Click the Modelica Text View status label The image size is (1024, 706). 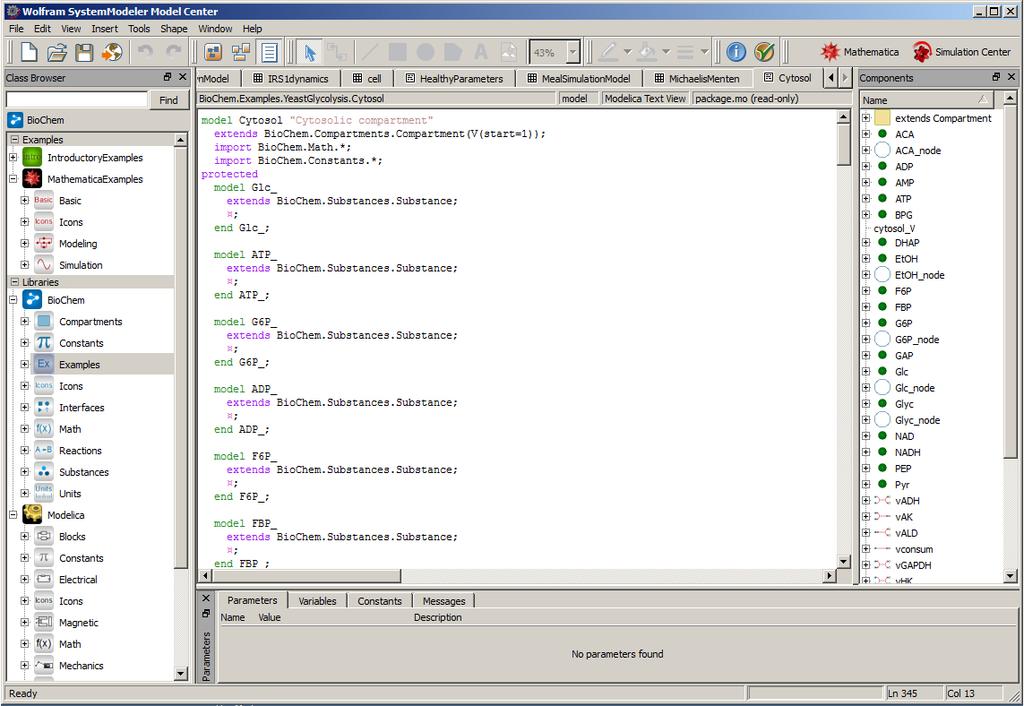click(645, 99)
